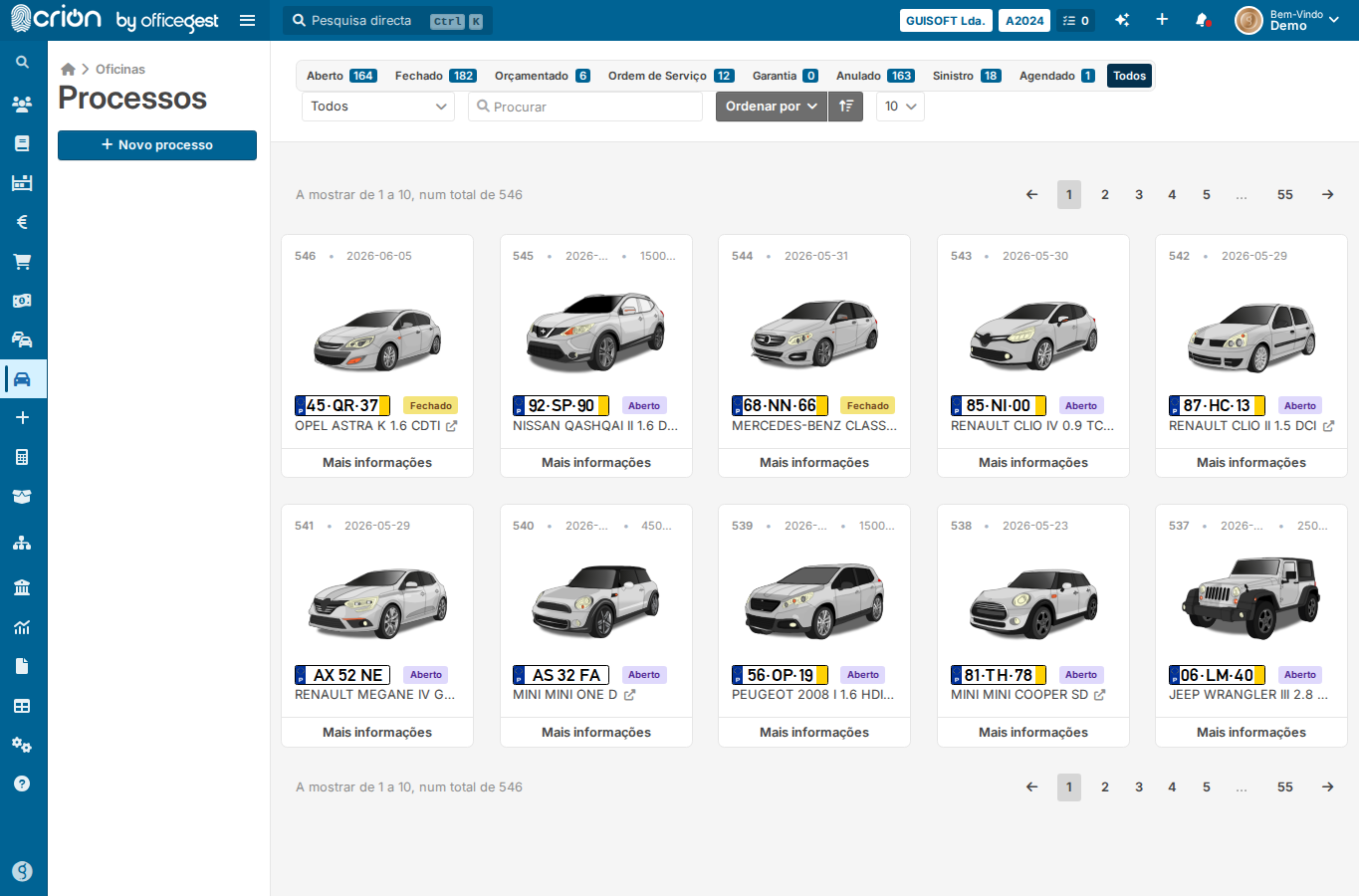1359x896 pixels.
Task: Click the Mercedes-Benz car image
Action: point(814,334)
